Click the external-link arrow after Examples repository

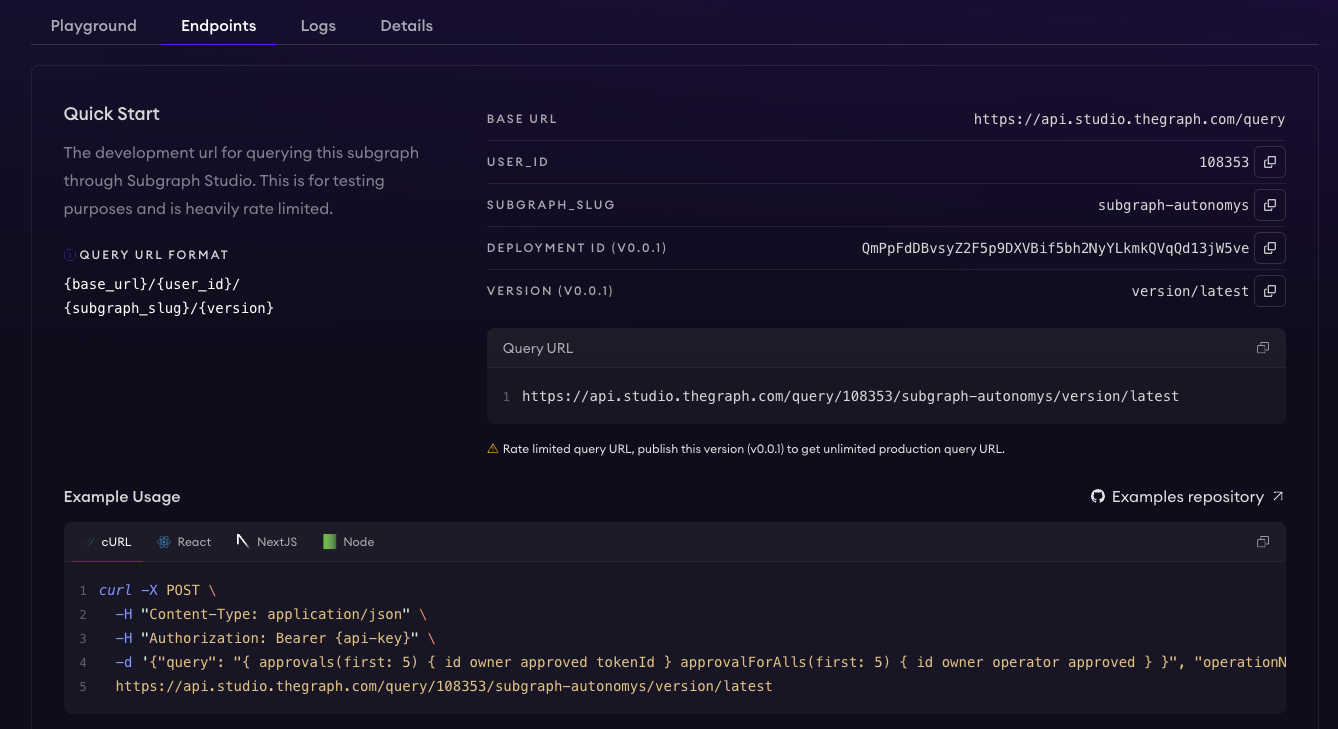(1278, 497)
